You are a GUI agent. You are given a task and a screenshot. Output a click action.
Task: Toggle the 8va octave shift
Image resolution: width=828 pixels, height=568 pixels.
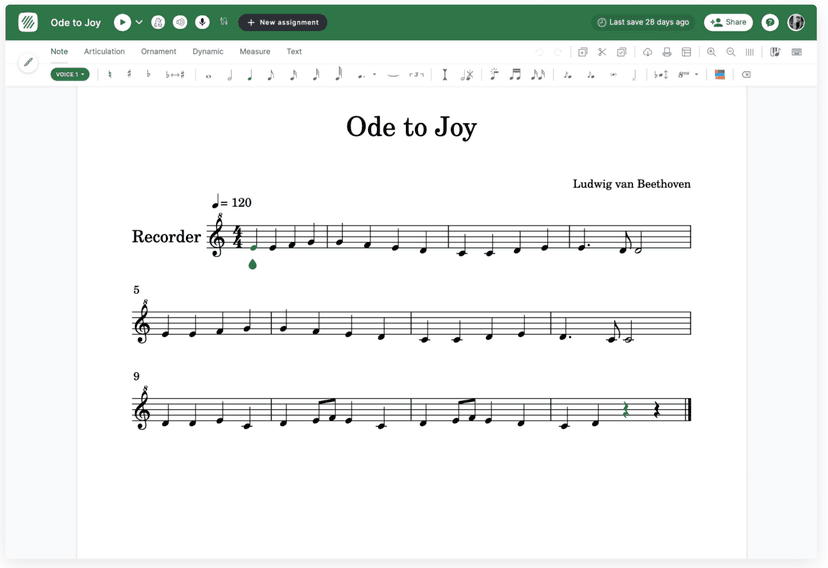click(x=683, y=74)
